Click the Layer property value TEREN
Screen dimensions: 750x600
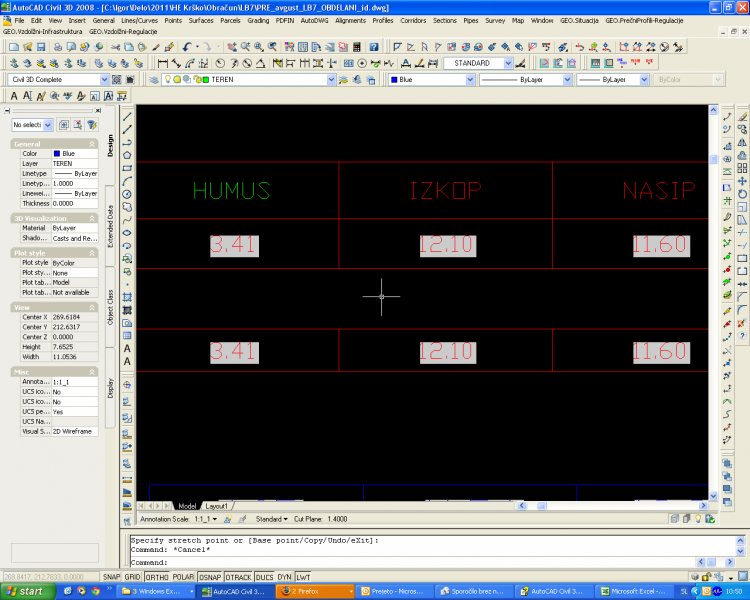75,164
